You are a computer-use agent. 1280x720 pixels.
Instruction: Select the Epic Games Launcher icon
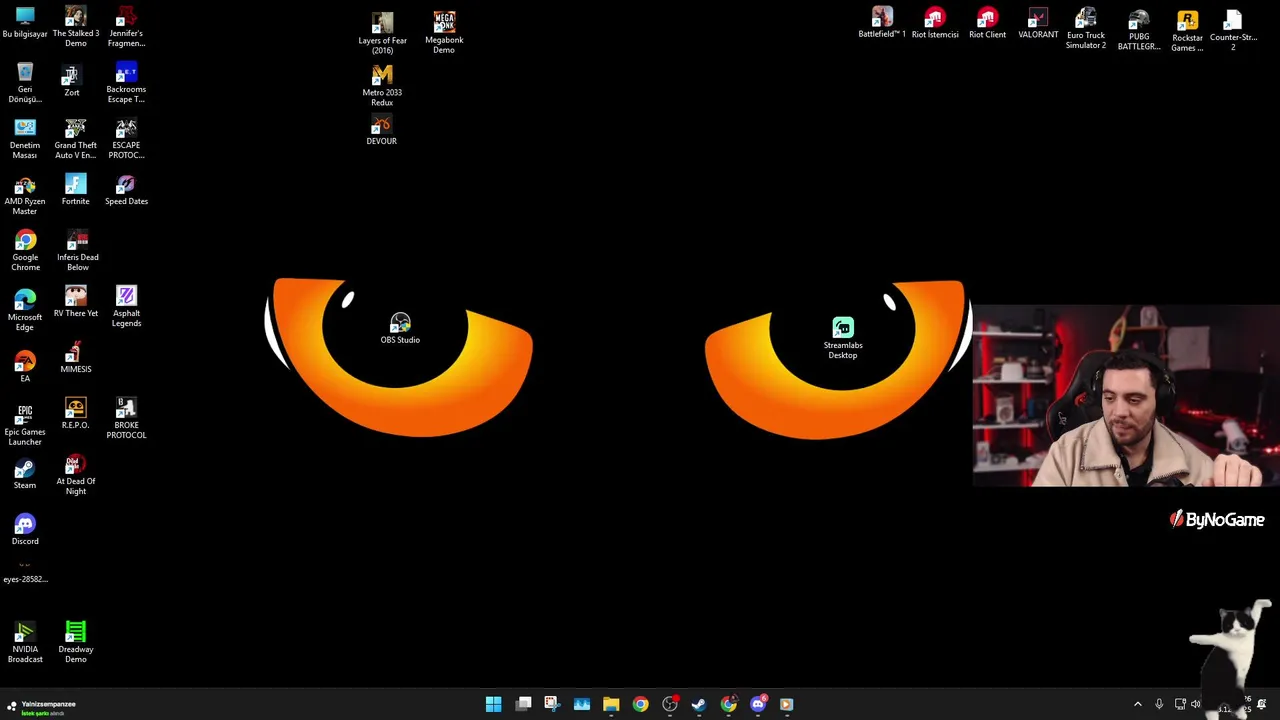tap(25, 425)
